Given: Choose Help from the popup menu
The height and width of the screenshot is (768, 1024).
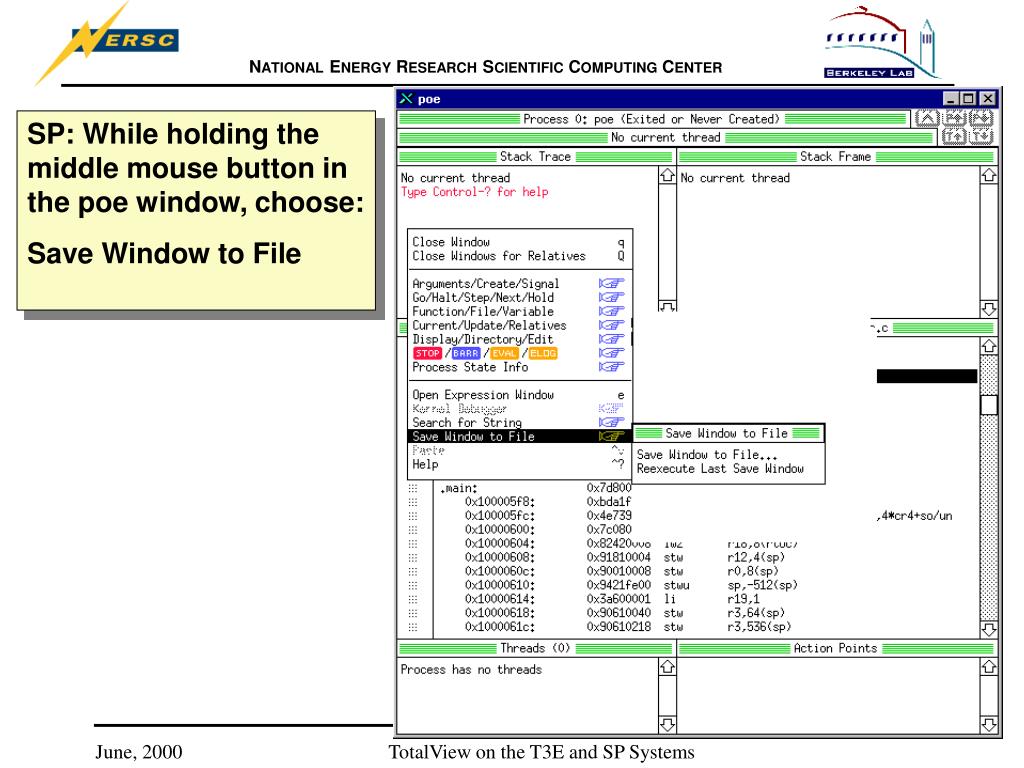Looking at the screenshot, I should pos(519,464).
